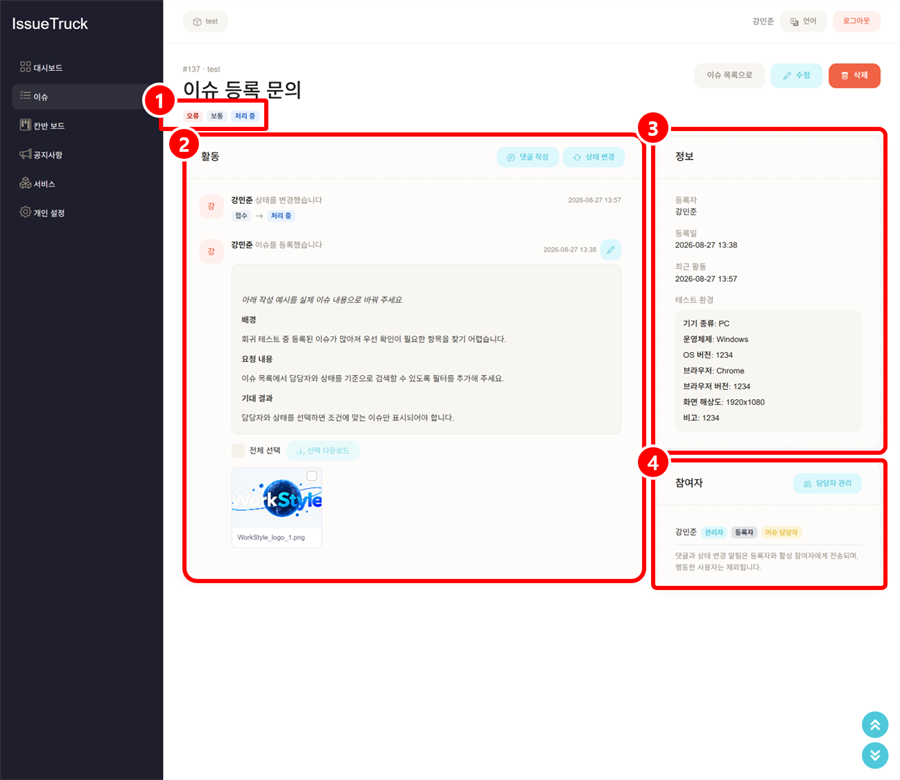Click the 상태 변경 button
The width and height of the screenshot is (900, 780).
coord(594,157)
